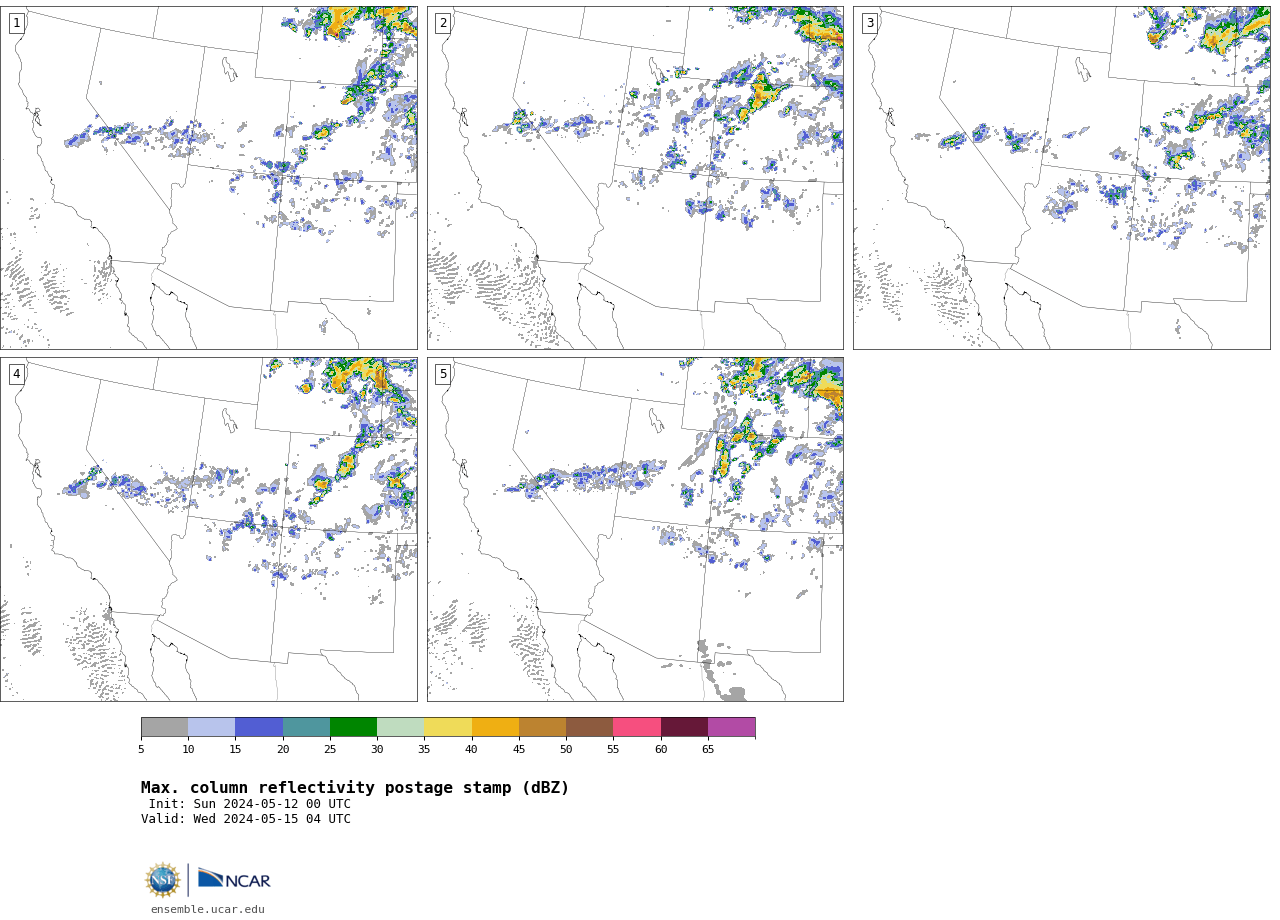Click the colorbar tick label 5
Image resolution: width=1280 pixels, height=920 pixels.
pyautogui.click(x=141, y=749)
